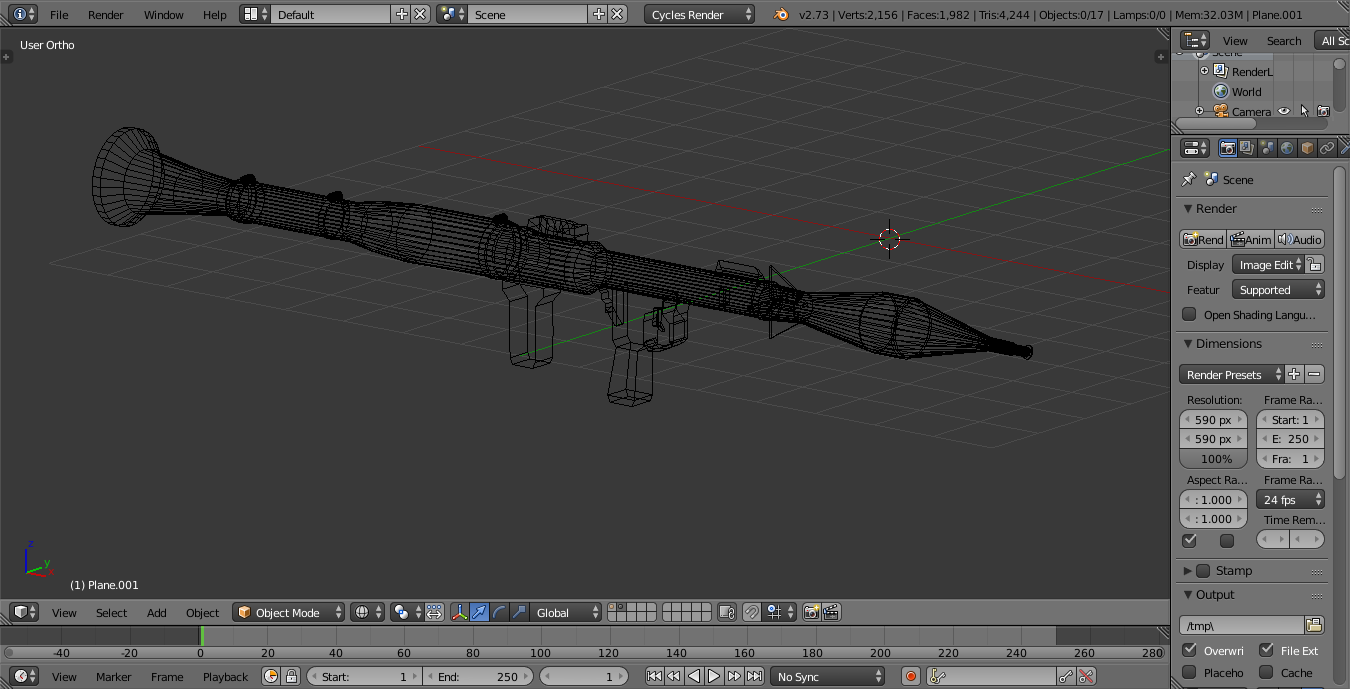Click the automatic keyframe record button
Image resolution: width=1350 pixels, height=689 pixels.
click(x=910, y=676)
